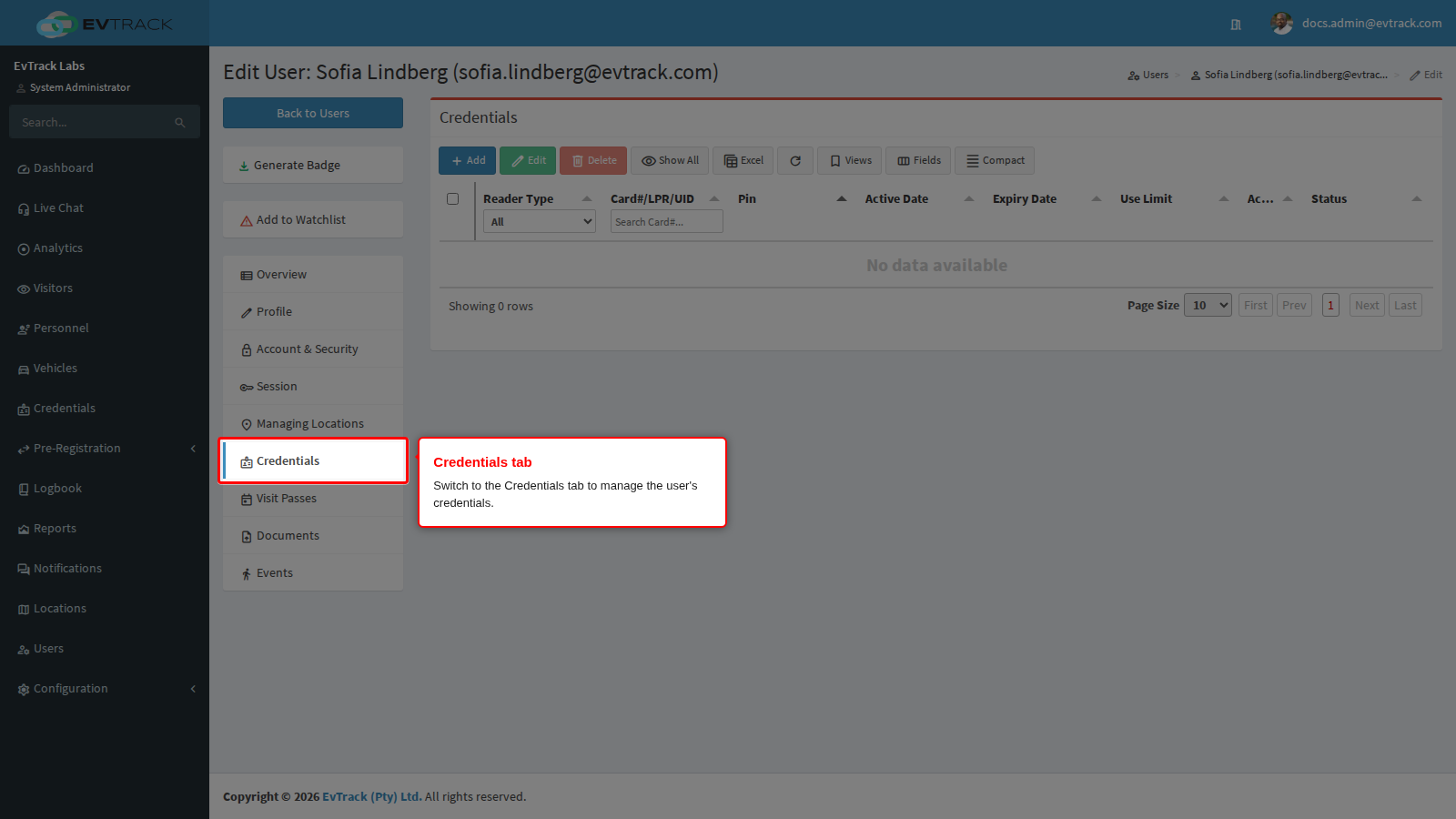Sort by Active Date column arrow
1456x819 pixels.
pos(969,198)
